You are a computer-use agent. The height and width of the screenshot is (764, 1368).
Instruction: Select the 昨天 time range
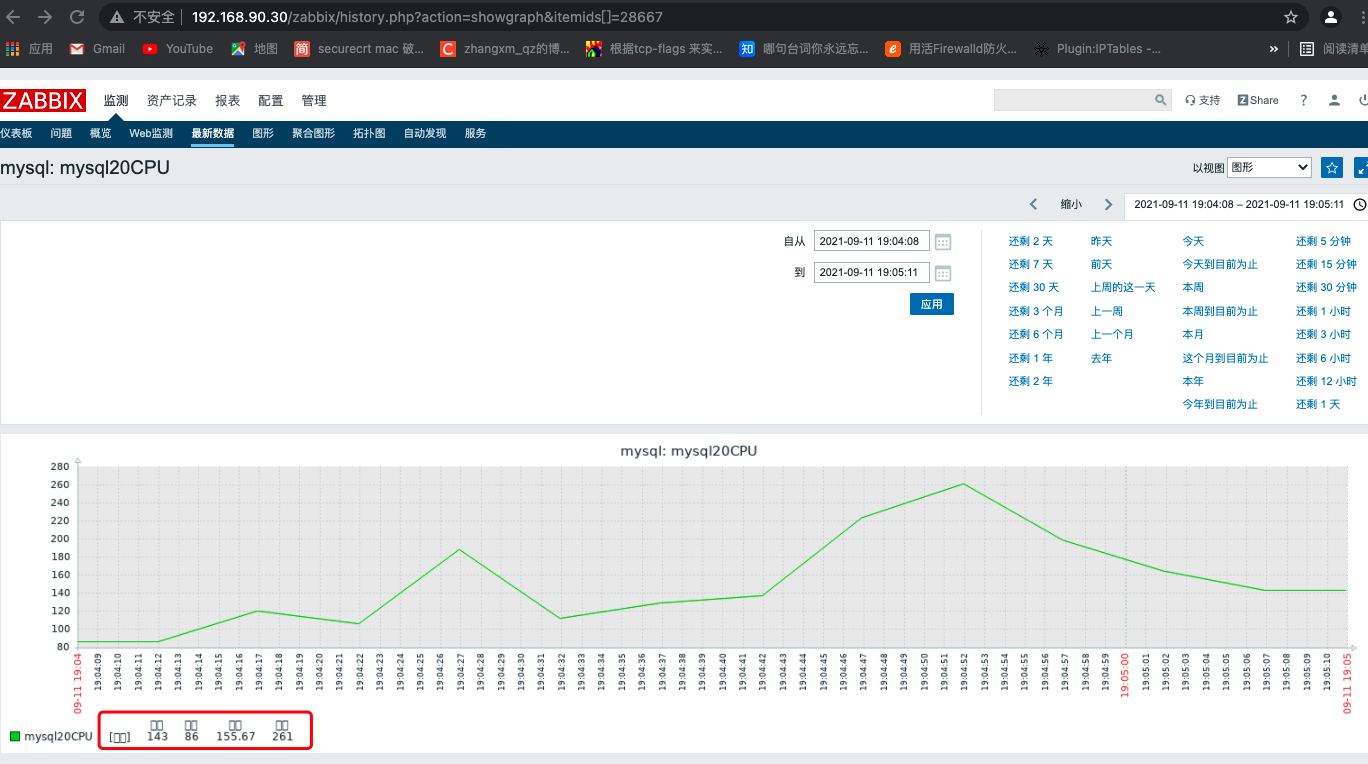pyautogui.click(x=1101, y=241)
